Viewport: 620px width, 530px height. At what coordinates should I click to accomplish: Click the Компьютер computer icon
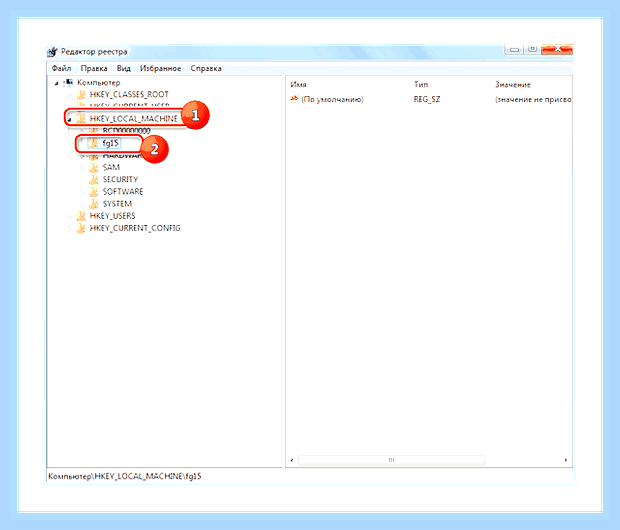point(68,82)
